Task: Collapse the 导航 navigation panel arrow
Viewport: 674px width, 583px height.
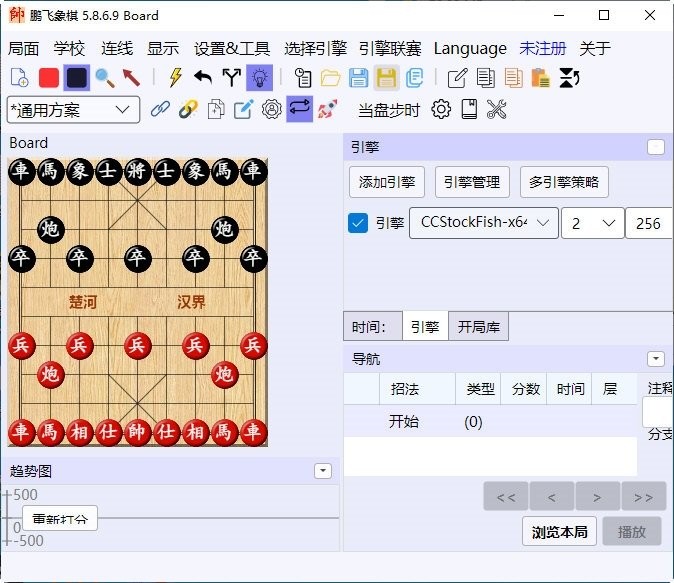Action: [656, 358]
